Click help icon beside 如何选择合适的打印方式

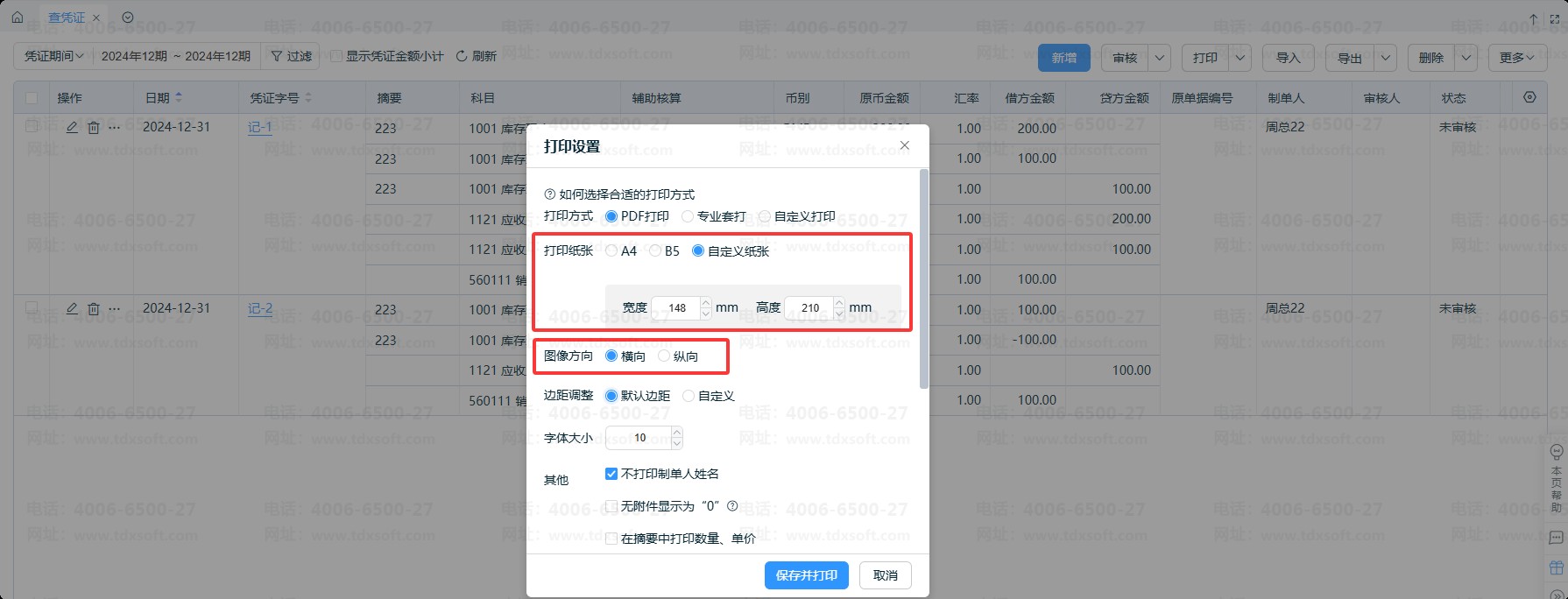[x=550, y=194]
